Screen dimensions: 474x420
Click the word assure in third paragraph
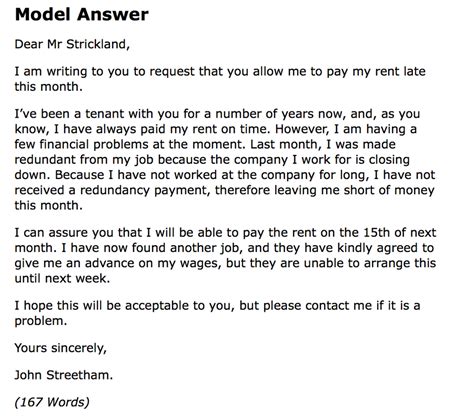click(x=68, y=233)
